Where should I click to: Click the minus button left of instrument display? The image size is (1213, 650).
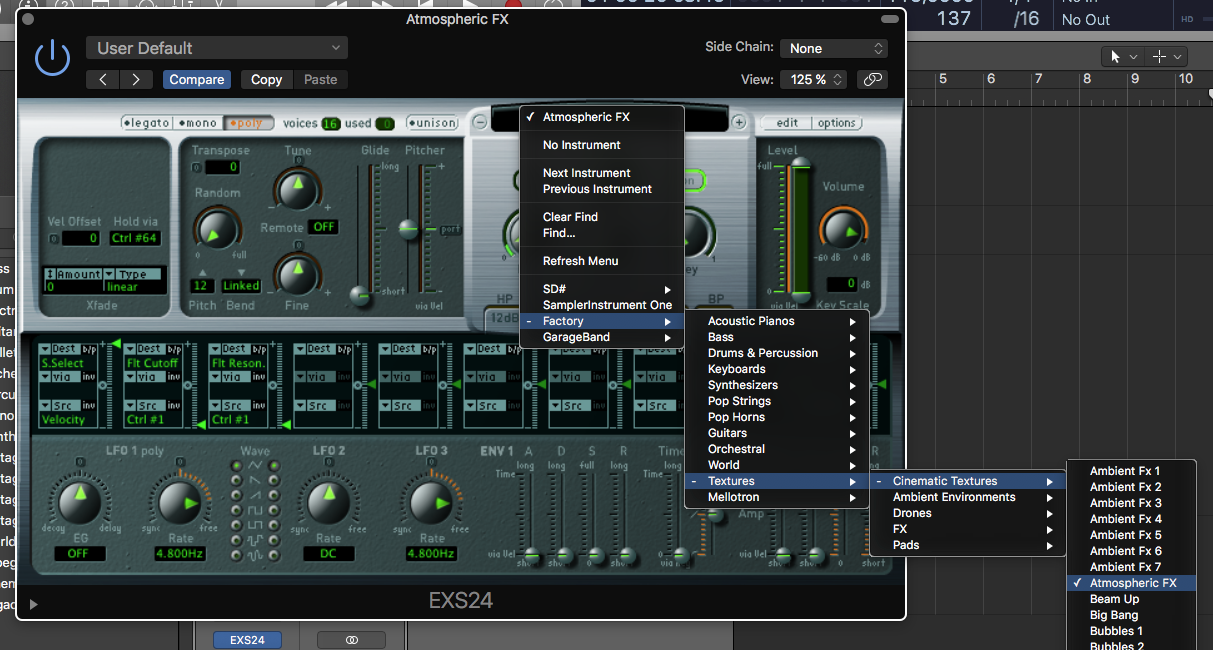point(480,123)
